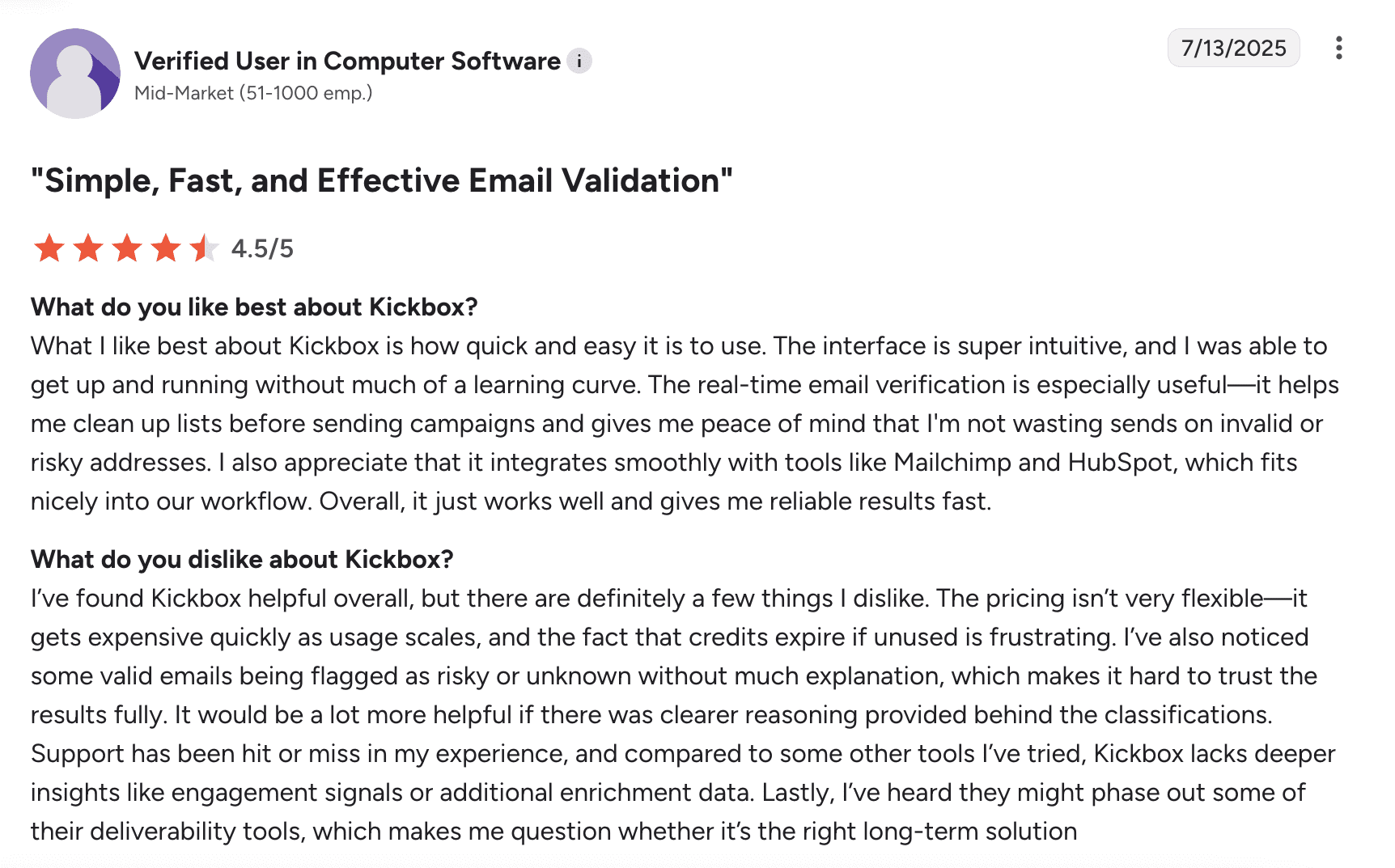Select the review title about Email Validation
The height and width of the screenshot is (868, 1395).
coord(381,180)
